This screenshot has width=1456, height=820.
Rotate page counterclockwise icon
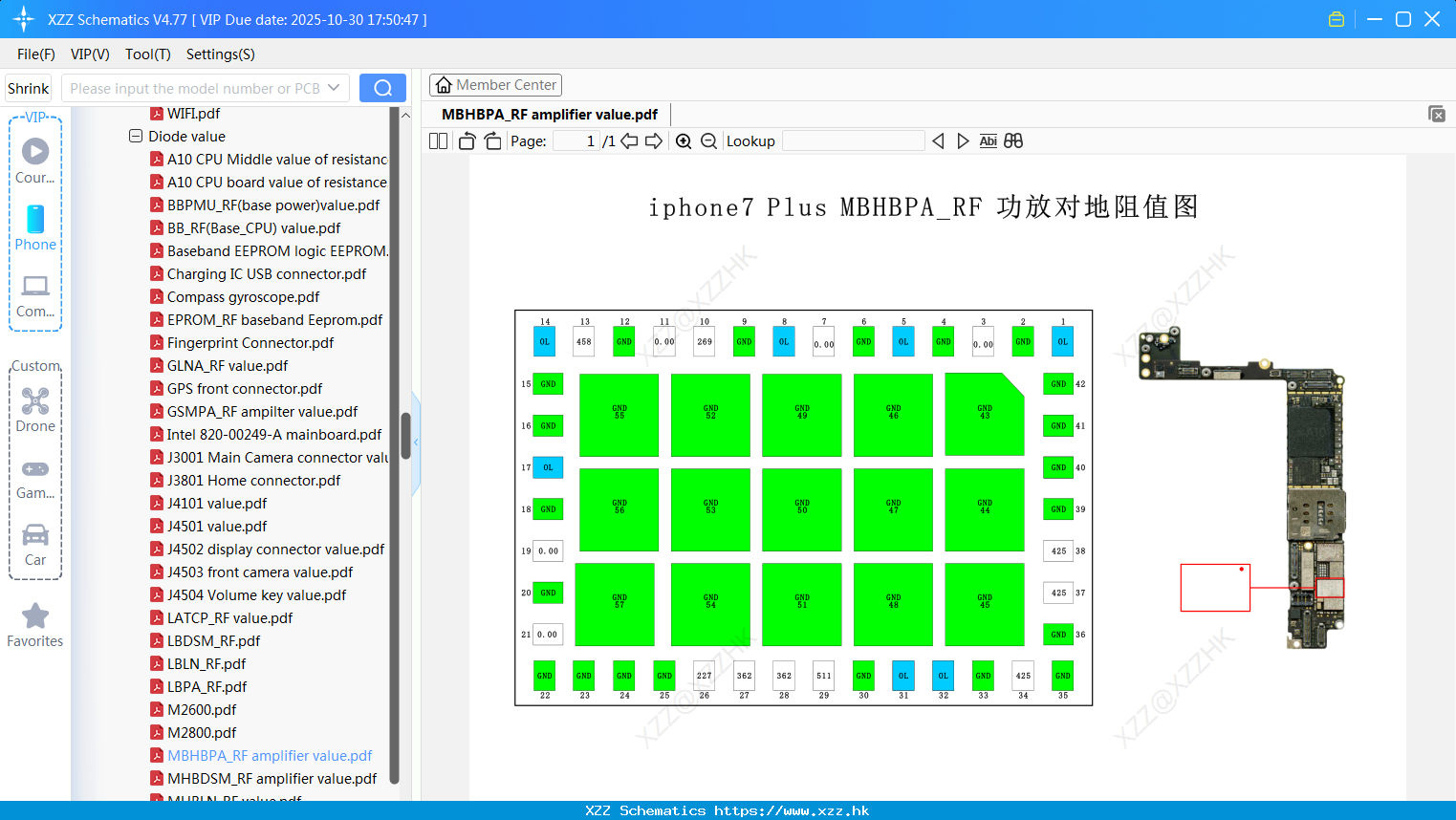[467, 141]
